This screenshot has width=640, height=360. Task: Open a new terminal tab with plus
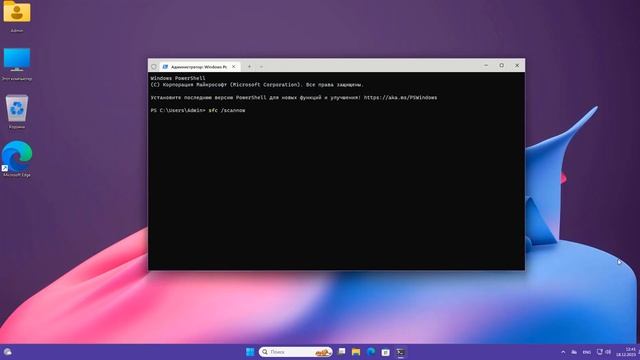tap(249, 67)
